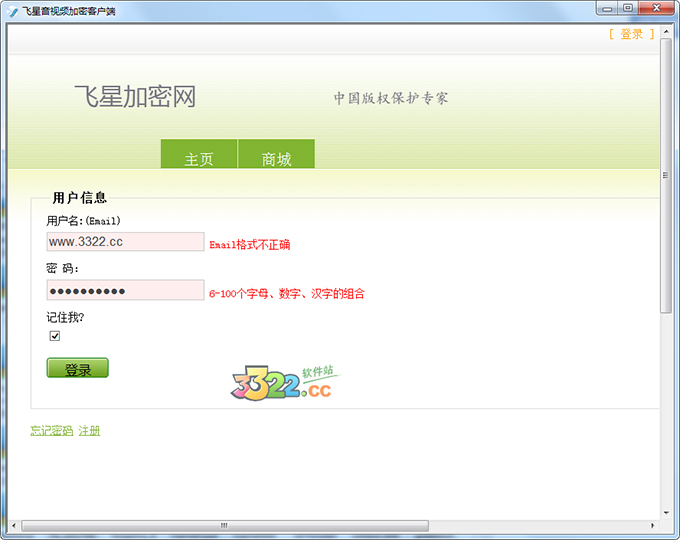Open the 忘记密码 link
Viewport: 680px width, 540px height.
pos(52,431)
